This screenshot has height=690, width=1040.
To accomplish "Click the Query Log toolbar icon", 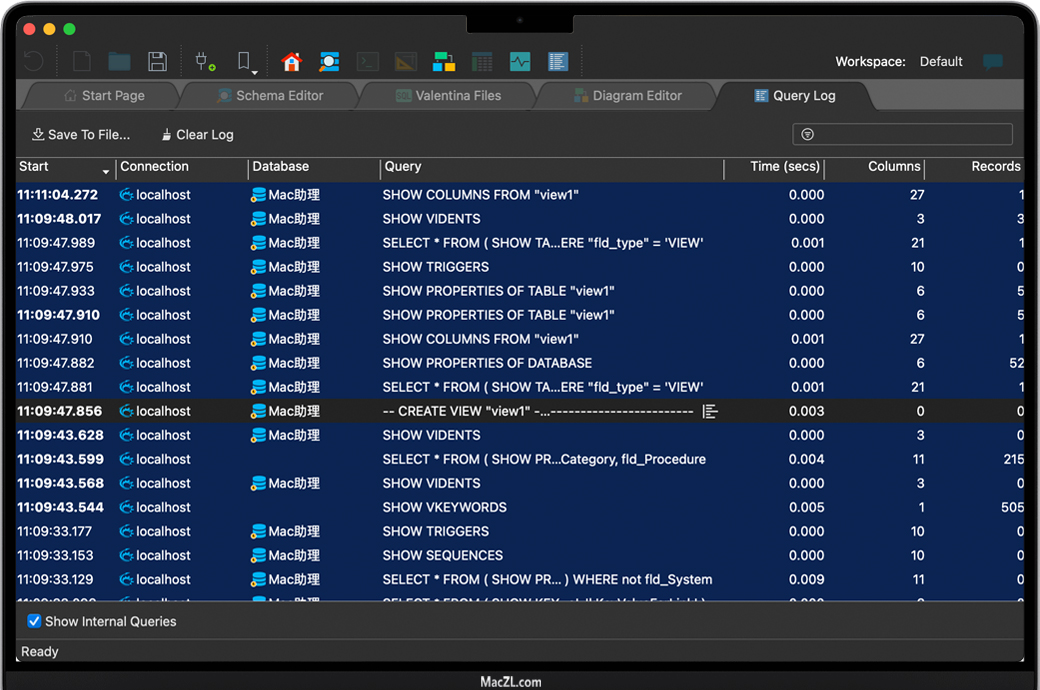I will pyautogui.click(x=558, y=62).
